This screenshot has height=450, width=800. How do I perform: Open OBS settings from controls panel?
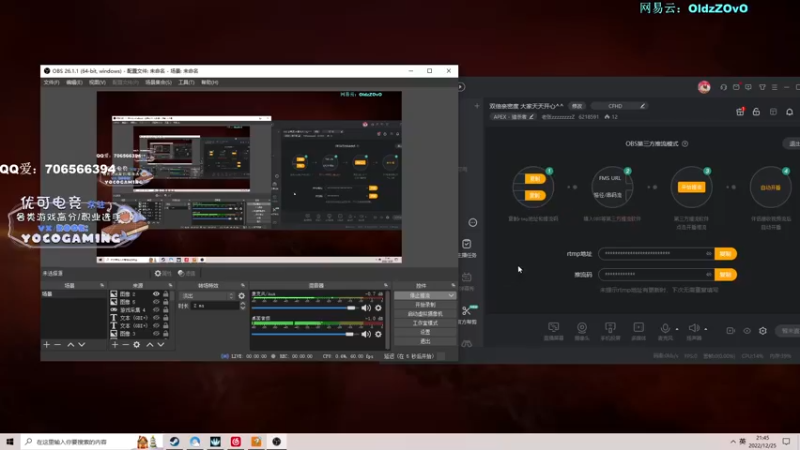[424, 332]
